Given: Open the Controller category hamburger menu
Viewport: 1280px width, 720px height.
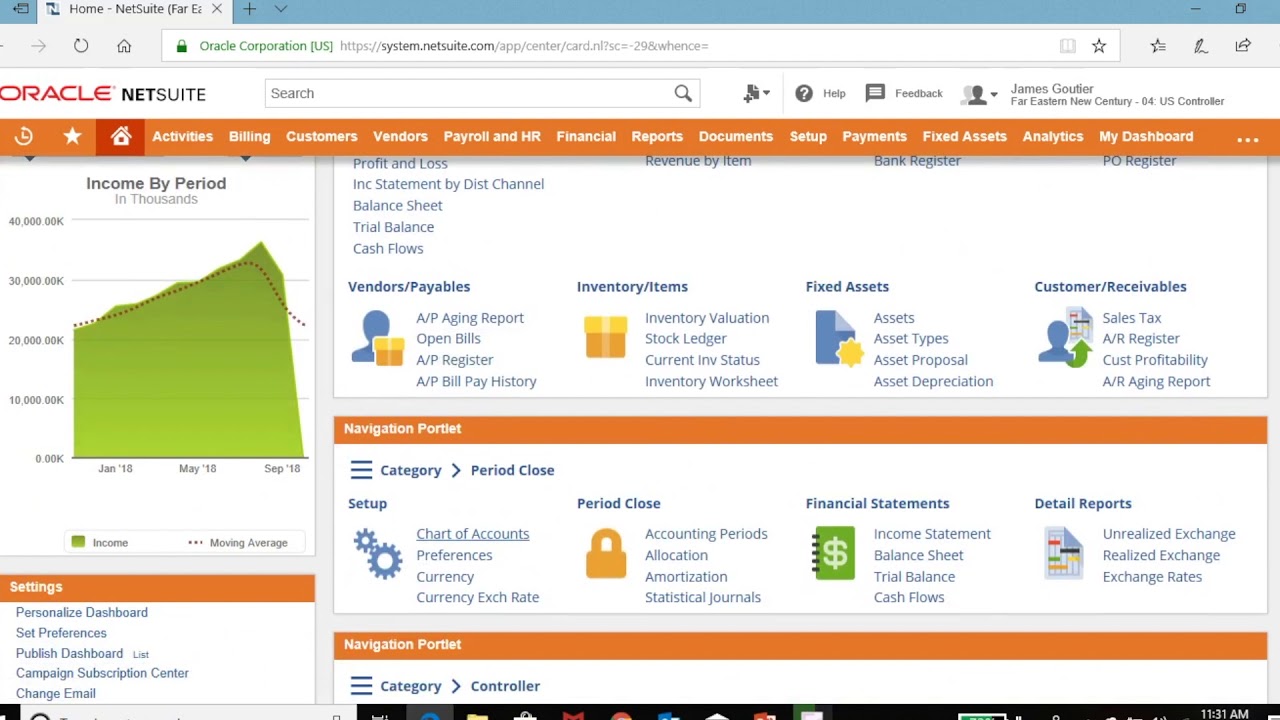Looking at the screenshot, I should coord(361,686).
